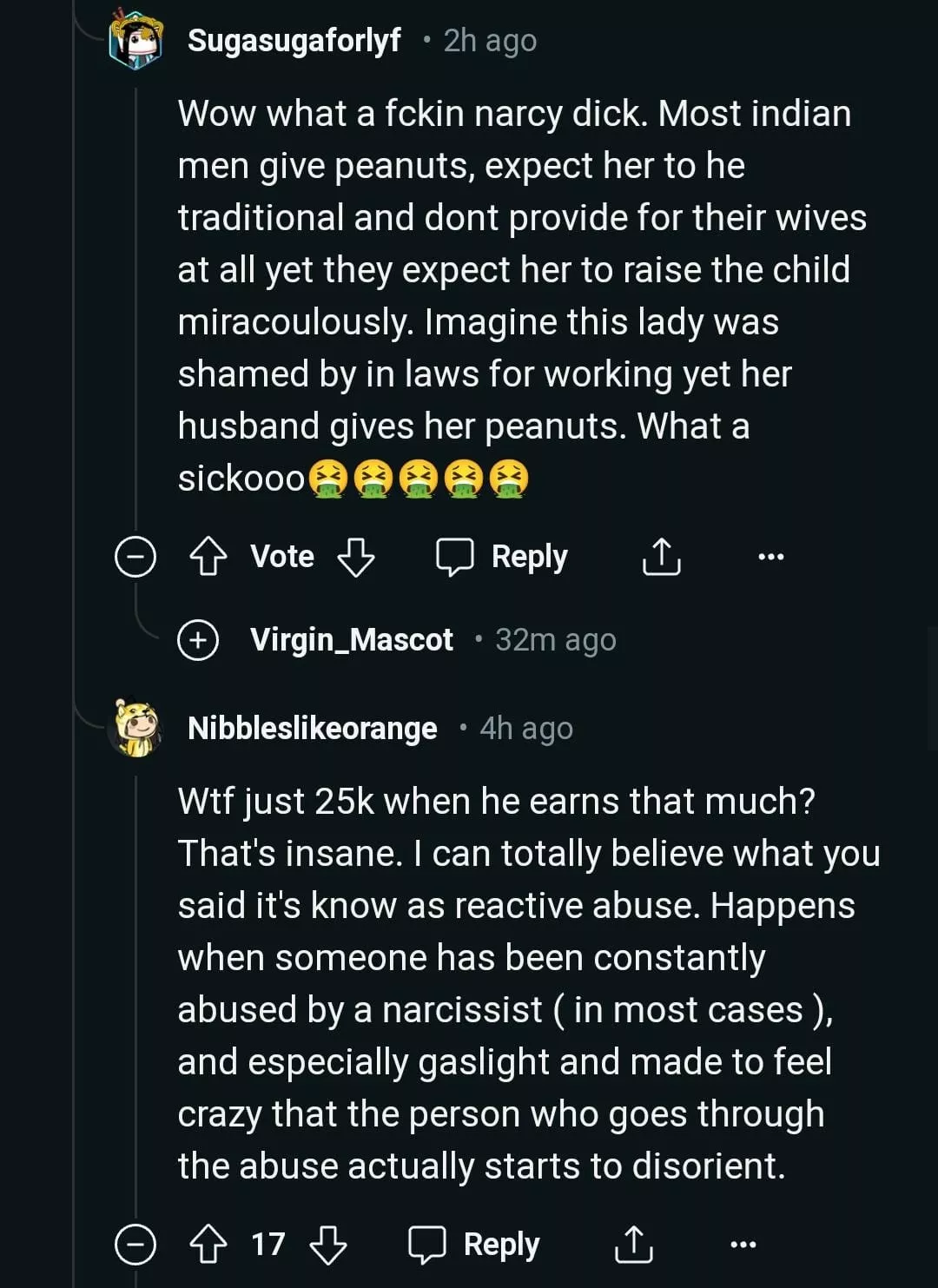Viewport: 938px width, 1288px height.
Task: Upvote Sugasugaforlyf's comment
Action: (x=208, y=556)
